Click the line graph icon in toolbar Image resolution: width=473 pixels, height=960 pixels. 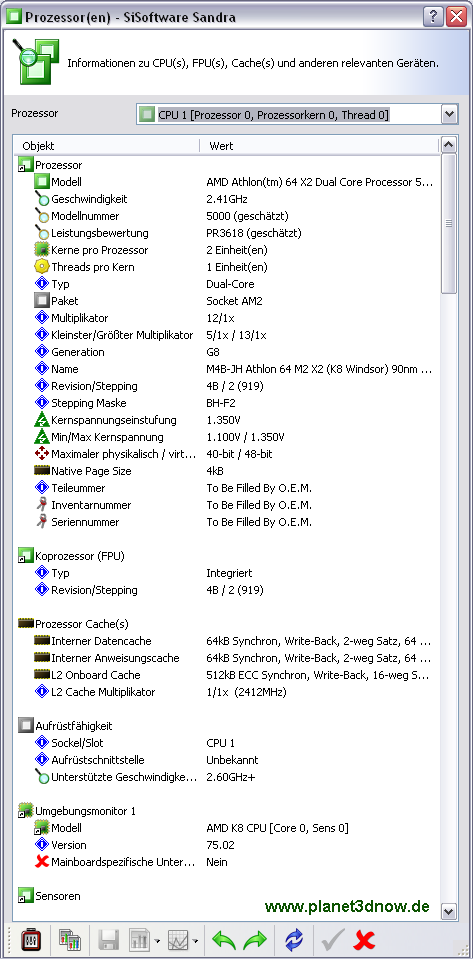coord(178,939)
